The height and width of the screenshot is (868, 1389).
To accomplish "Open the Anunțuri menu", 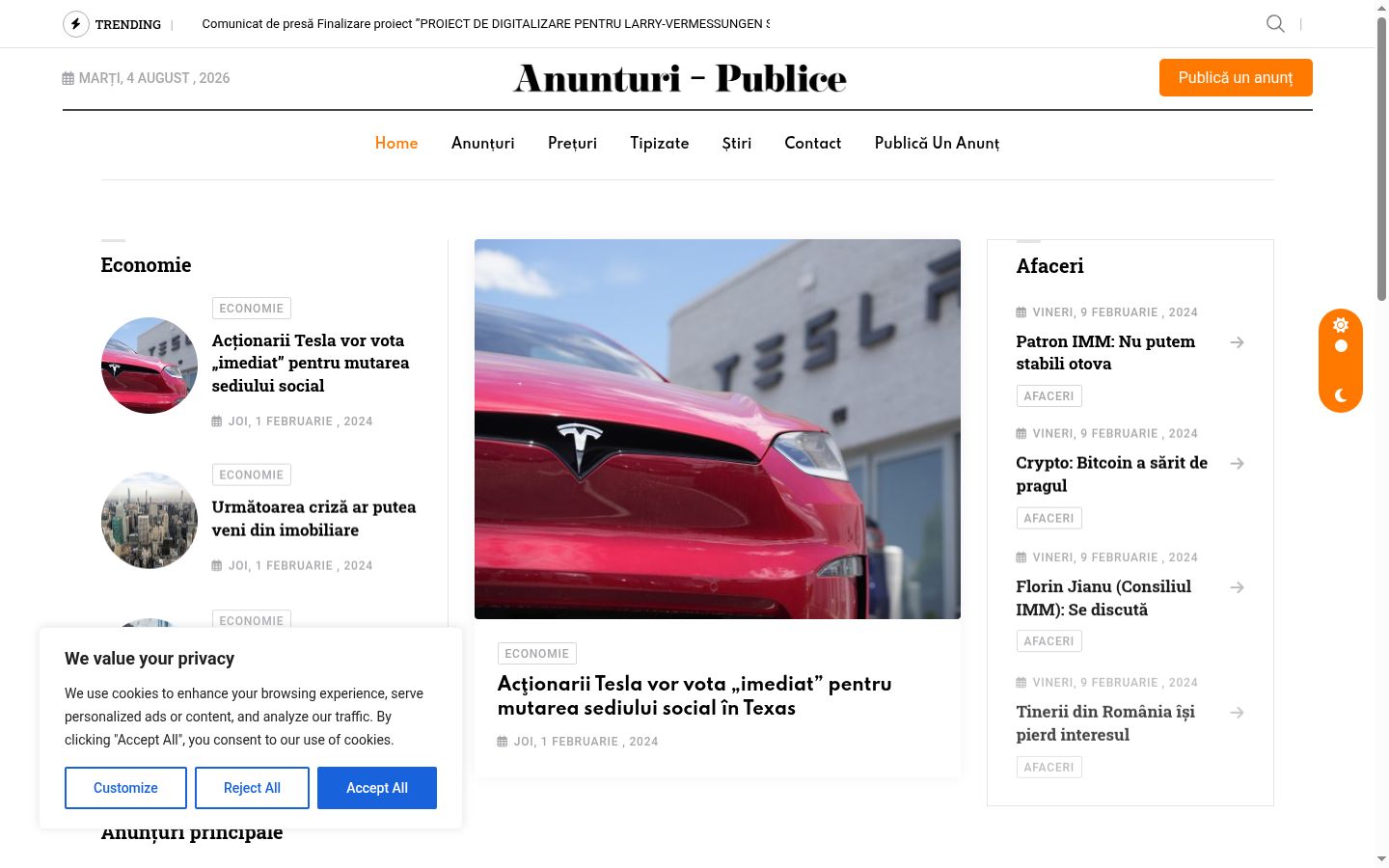I will (483, 143).
